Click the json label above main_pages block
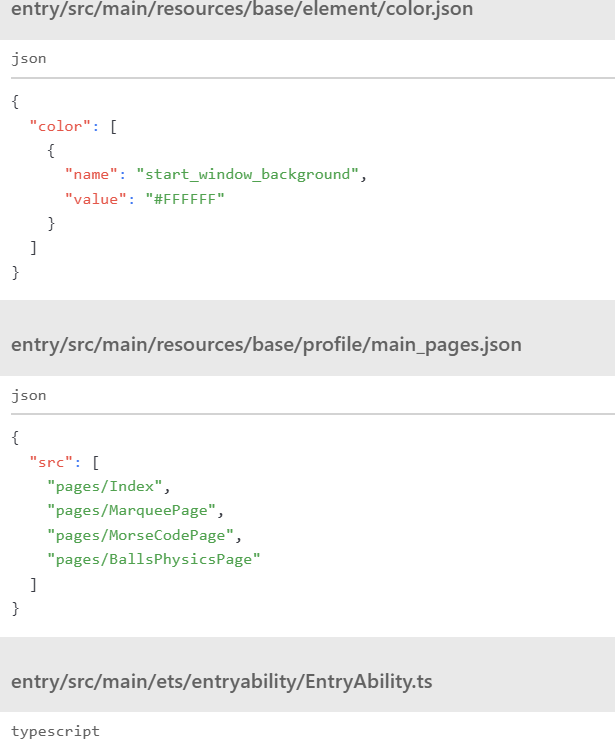The height and width of the screenshot is (744, 615). click(29, 395)
